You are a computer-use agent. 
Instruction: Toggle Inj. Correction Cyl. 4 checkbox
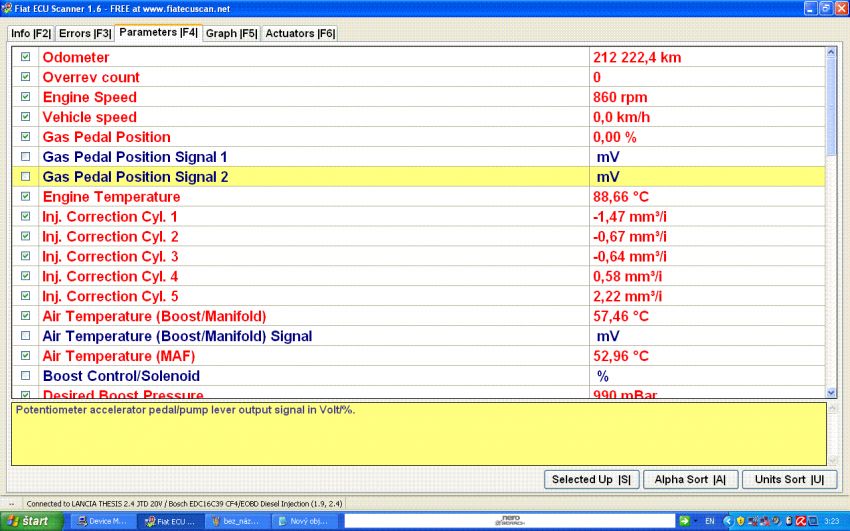pos(25,276)
